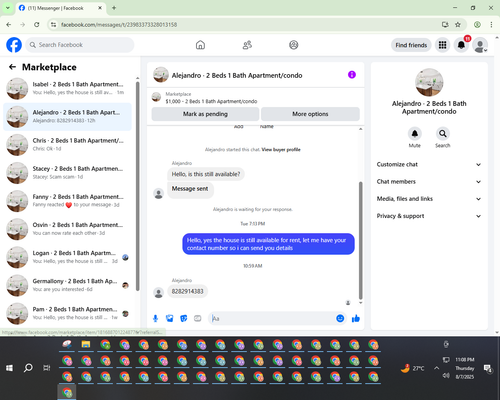Image resolution: width=500 pixels, height=400 pixels.
Task: Open Windows taskbar search
Action: [28, 368]
